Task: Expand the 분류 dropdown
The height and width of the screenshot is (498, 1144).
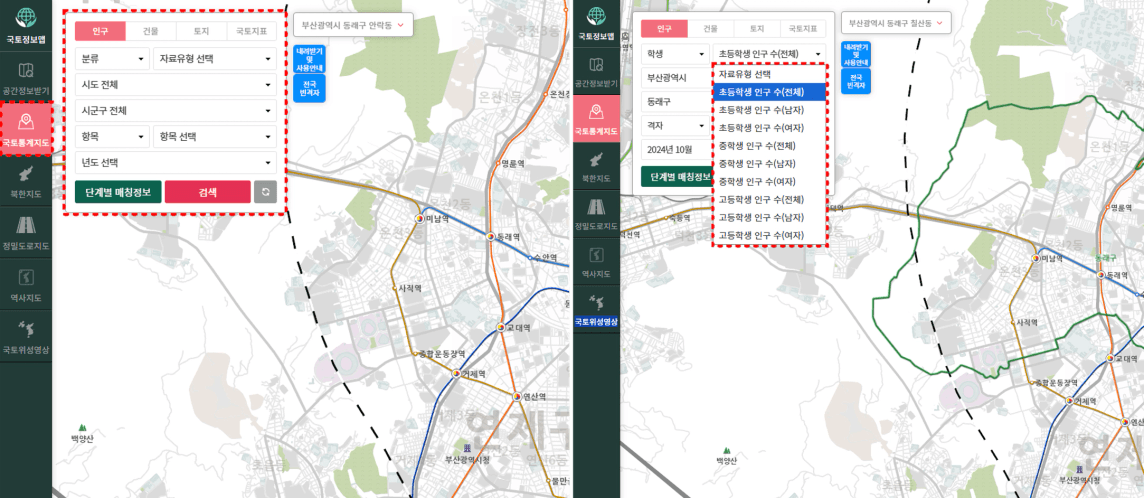Action: coord(111,59)
